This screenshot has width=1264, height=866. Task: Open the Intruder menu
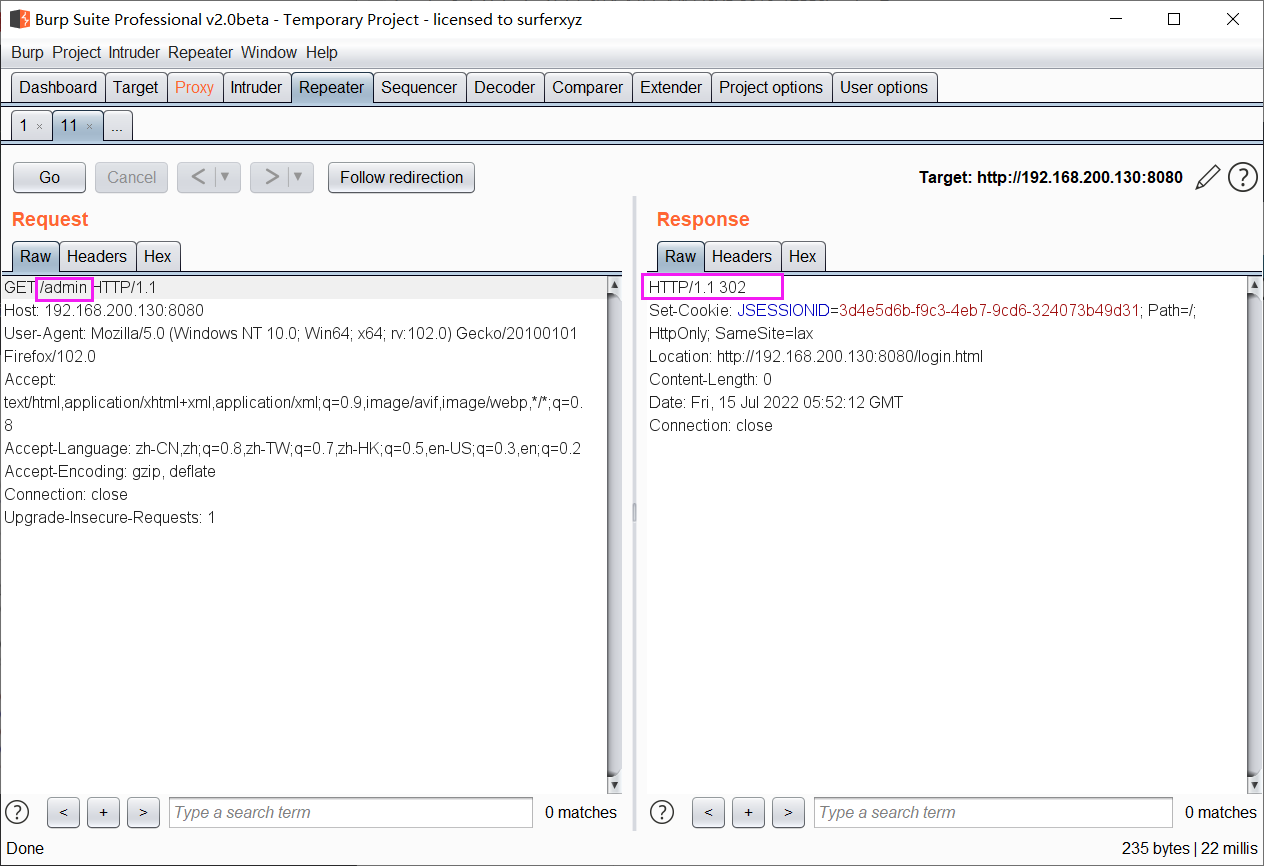tap(134, 52)
